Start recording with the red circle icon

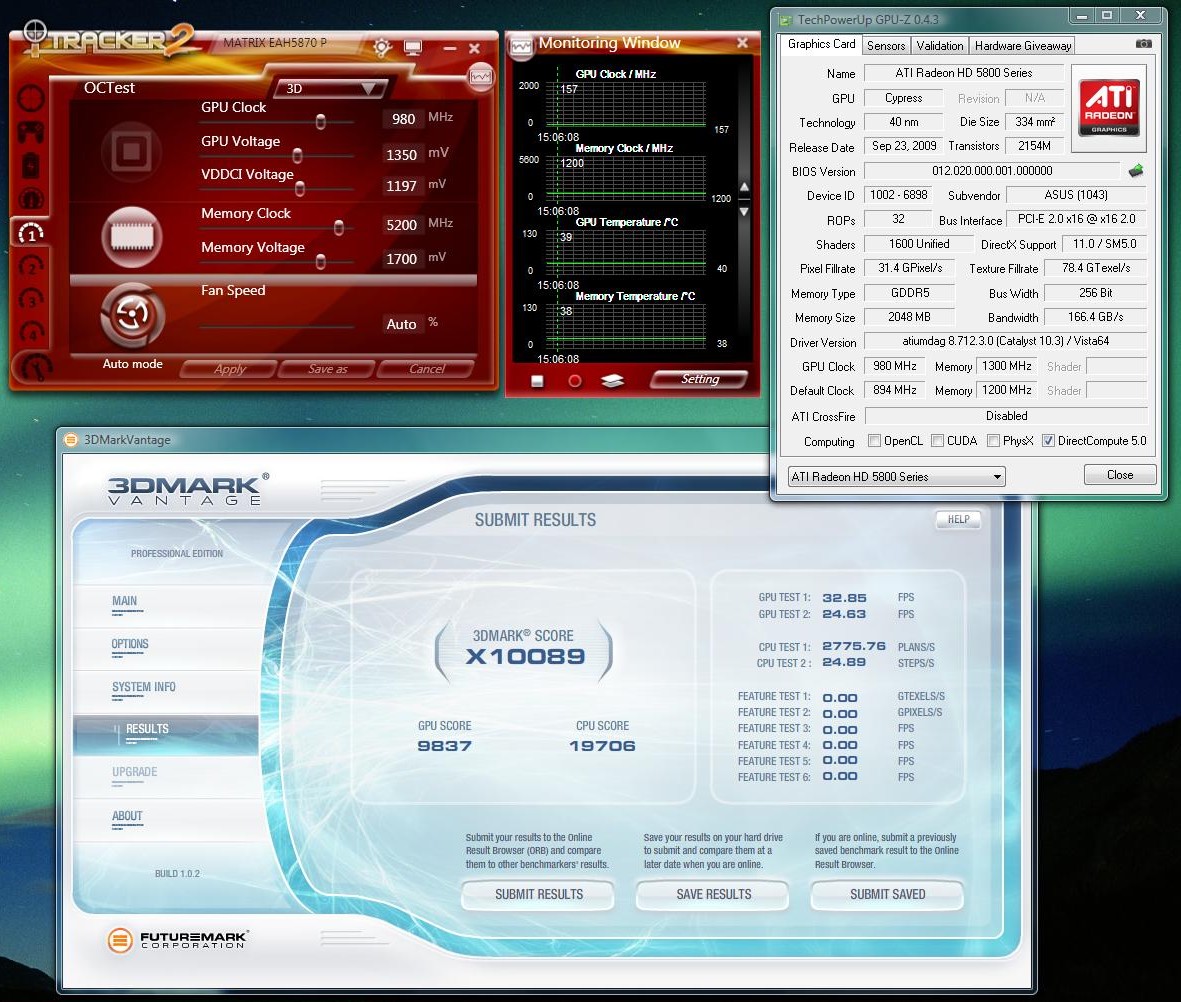pos(575,381)
